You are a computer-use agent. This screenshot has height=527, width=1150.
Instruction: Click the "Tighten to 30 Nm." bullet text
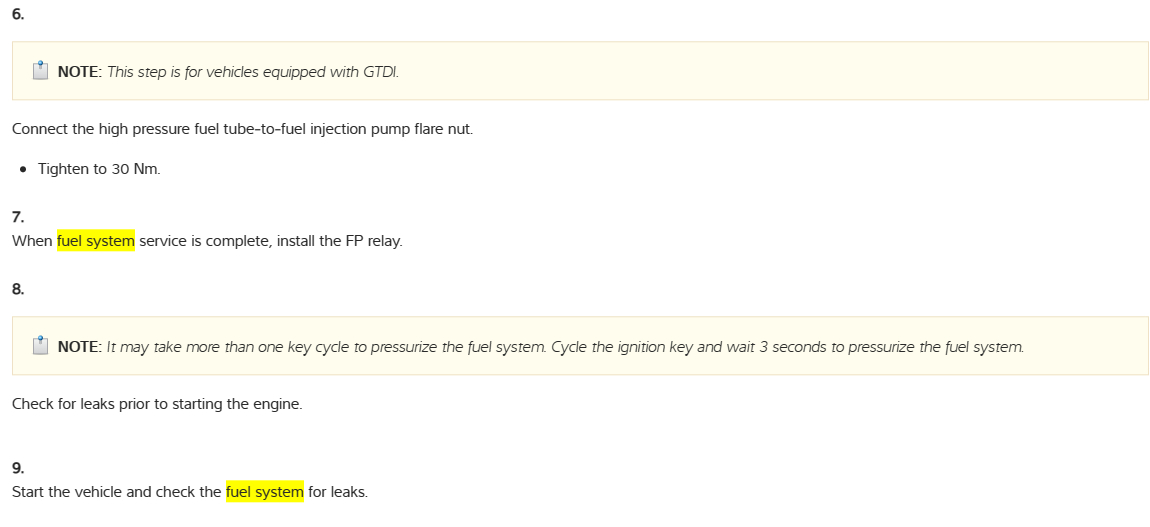point(99,169)
